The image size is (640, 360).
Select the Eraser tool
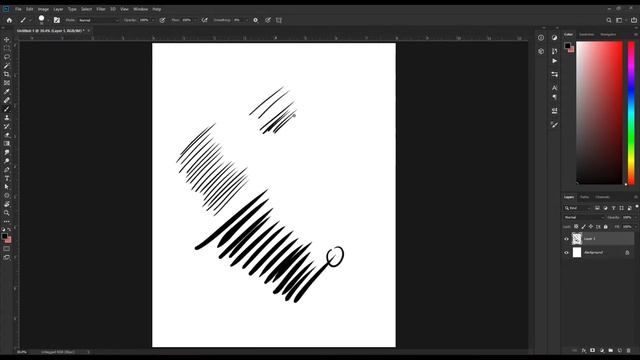click(x=7, y=135)
